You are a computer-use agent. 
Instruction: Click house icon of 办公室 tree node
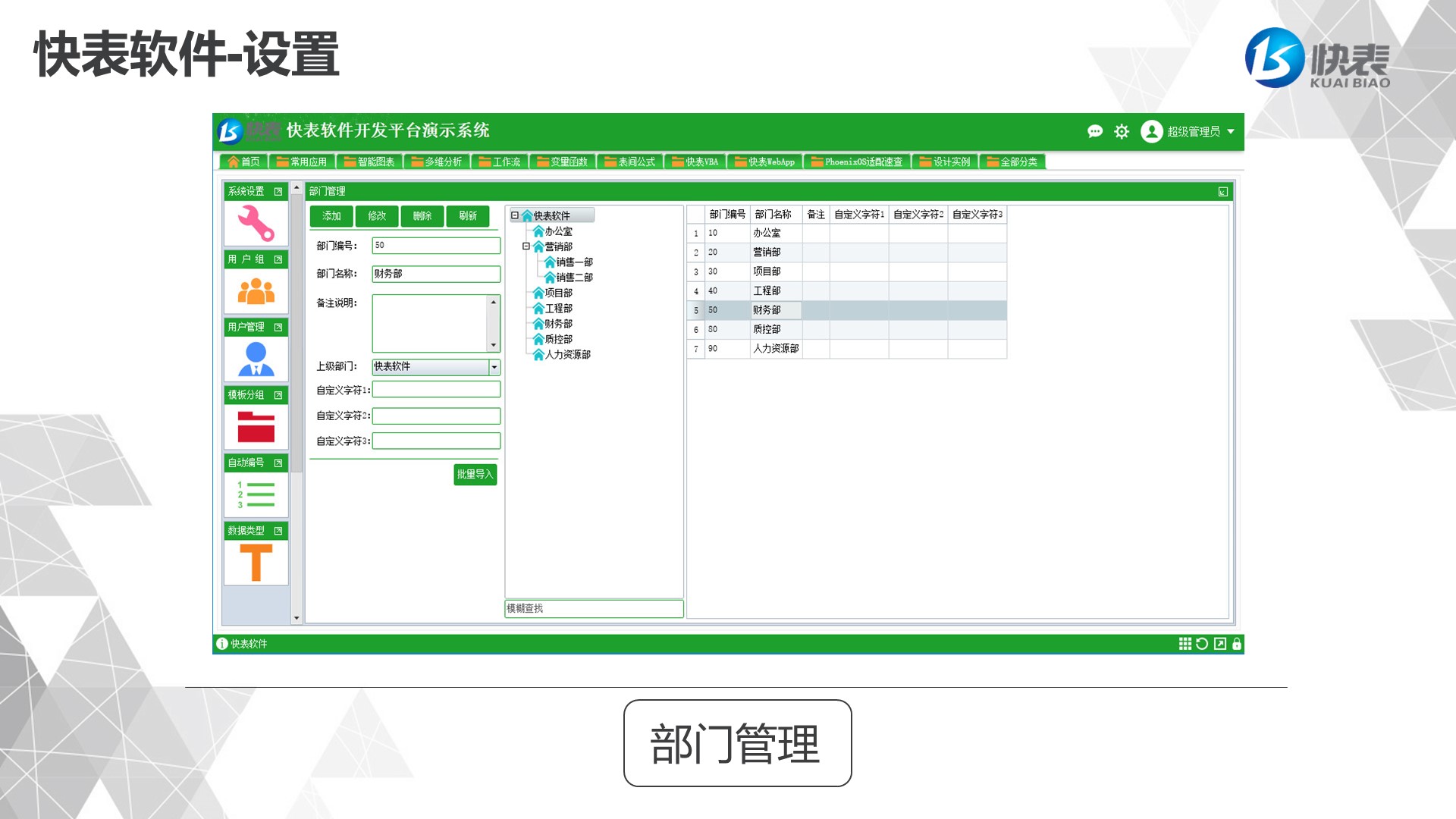pos(538,231)
